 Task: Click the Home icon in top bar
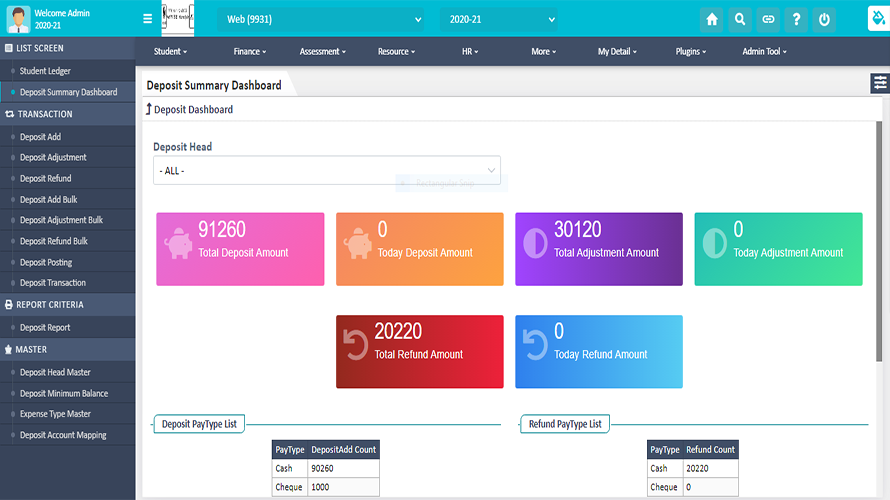(712, 19)
